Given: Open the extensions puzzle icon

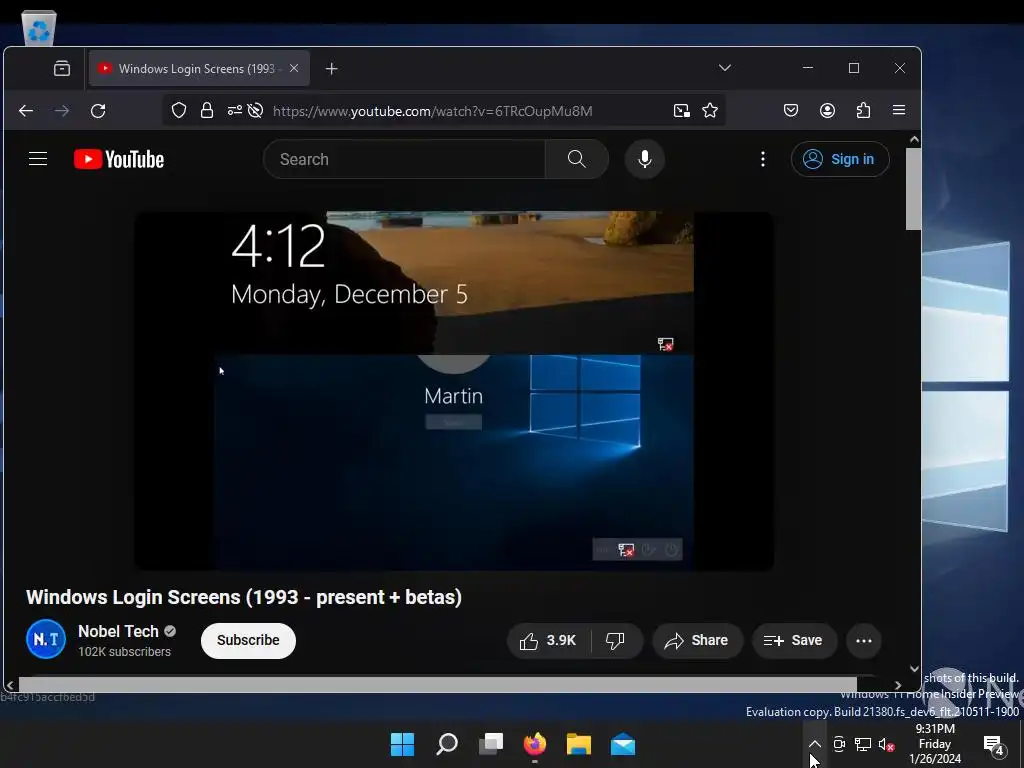Looking at the screenshot, I should 863,110.
